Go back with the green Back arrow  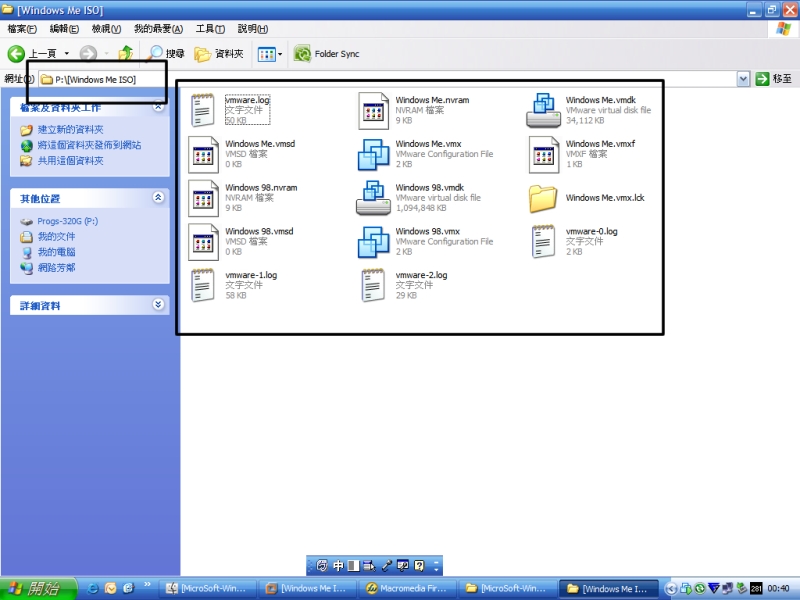pos(16,54)
